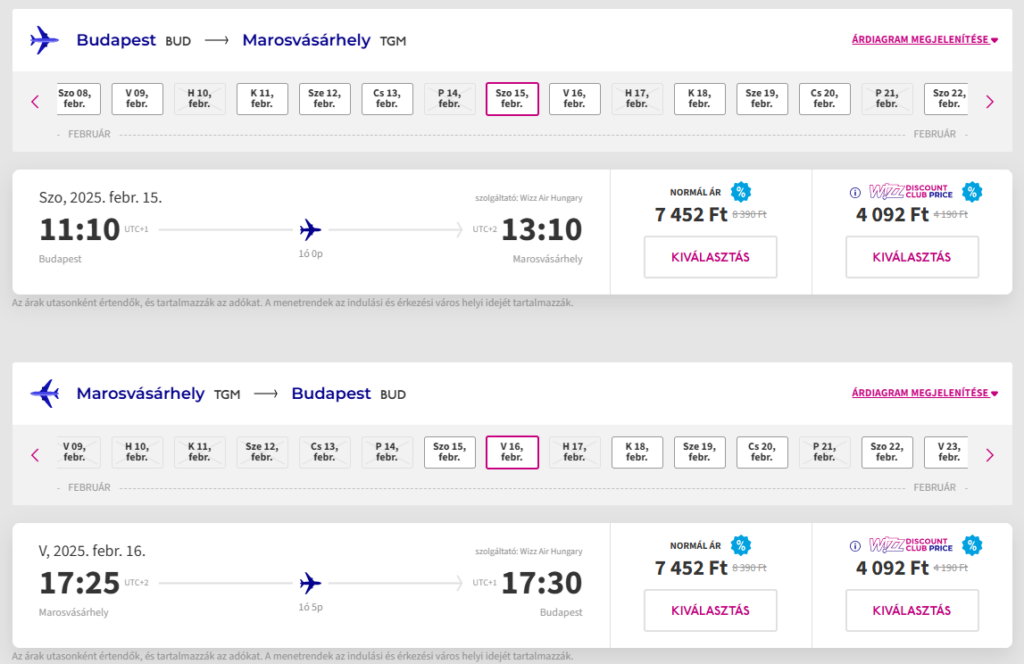This screenshot has height=664, width=1024.
Task: Click next dates arrow for outbound flight row
Action: (x=989, y=102)
